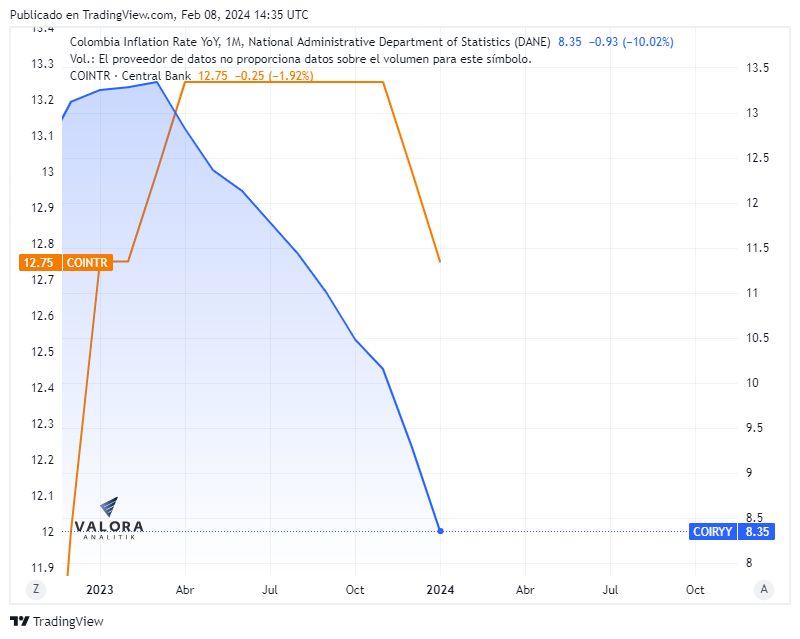Click the blue COIRYY price label
This screenshot has height=639, width=800.
point(713,531)
